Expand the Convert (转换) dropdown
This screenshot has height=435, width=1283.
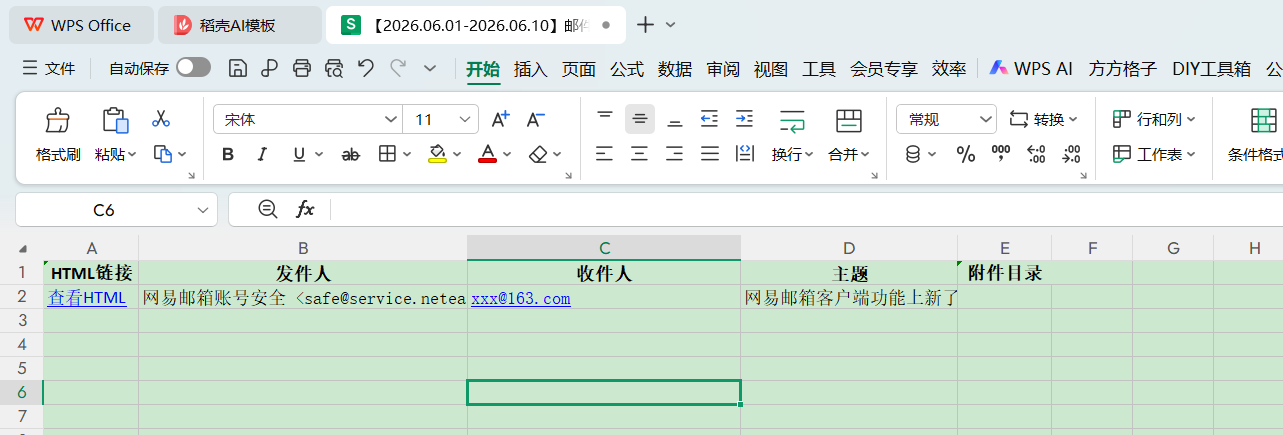pyautogui.click(x=1073, y=120)
